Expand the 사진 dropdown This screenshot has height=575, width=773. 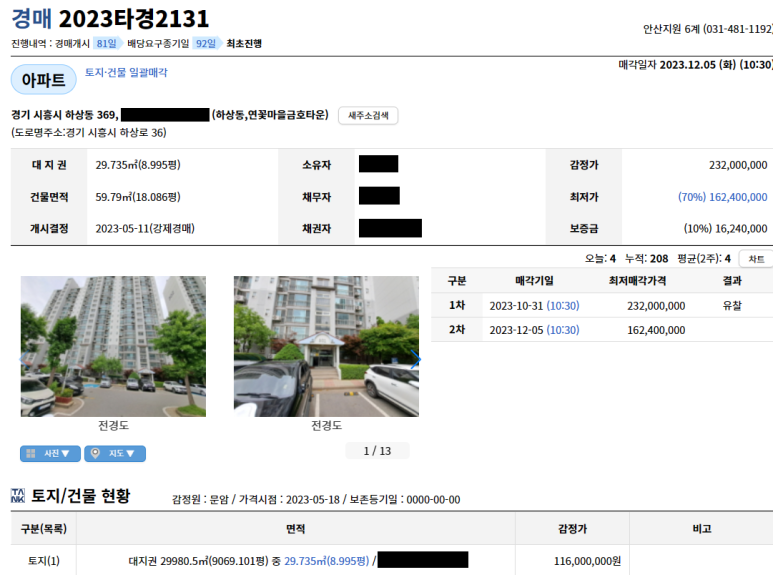(50, 453)
